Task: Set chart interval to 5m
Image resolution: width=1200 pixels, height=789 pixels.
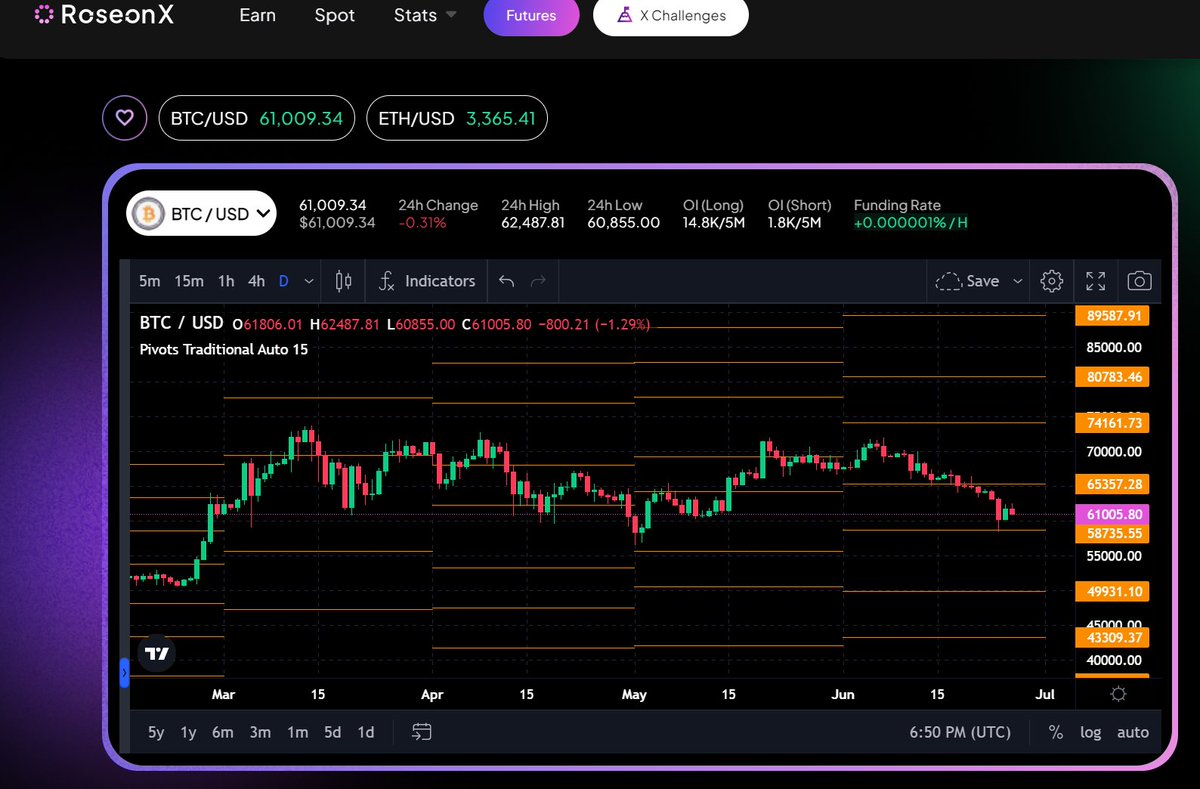Action: (x=149, y=281)
